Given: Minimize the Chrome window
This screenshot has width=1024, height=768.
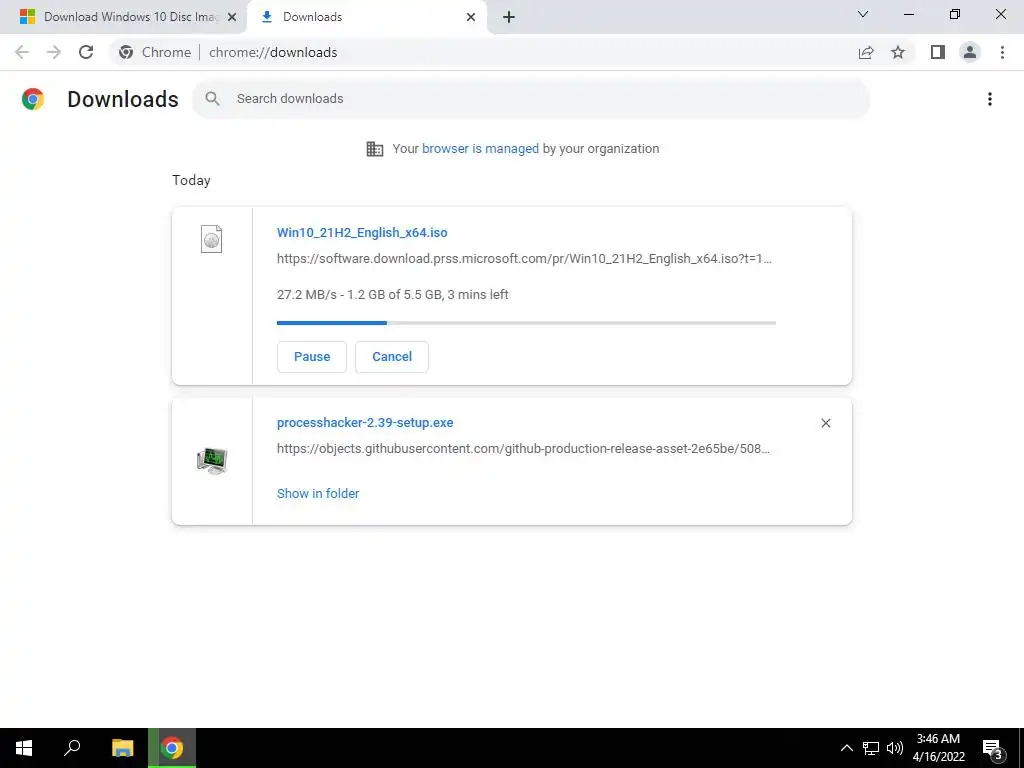Looking at the screenshot, I should tap(908, 14).
